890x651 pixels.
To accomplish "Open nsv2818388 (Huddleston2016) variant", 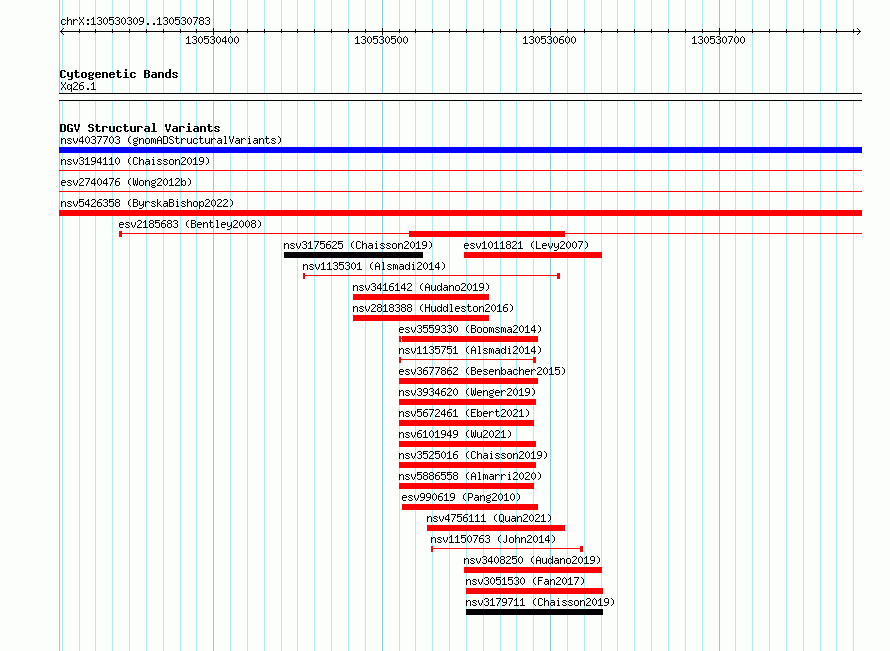I will (x=433, y=308).
